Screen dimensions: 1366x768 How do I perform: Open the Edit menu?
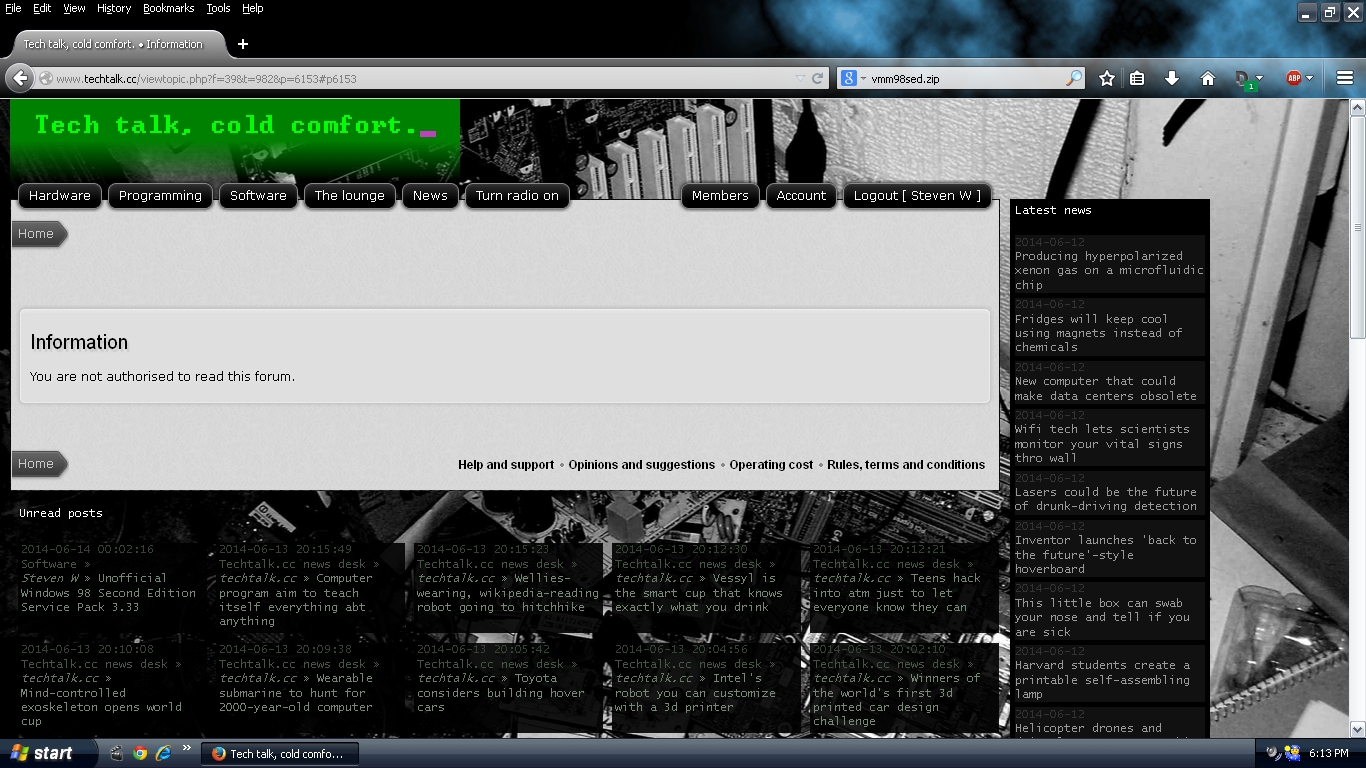(x=42, y=8)
